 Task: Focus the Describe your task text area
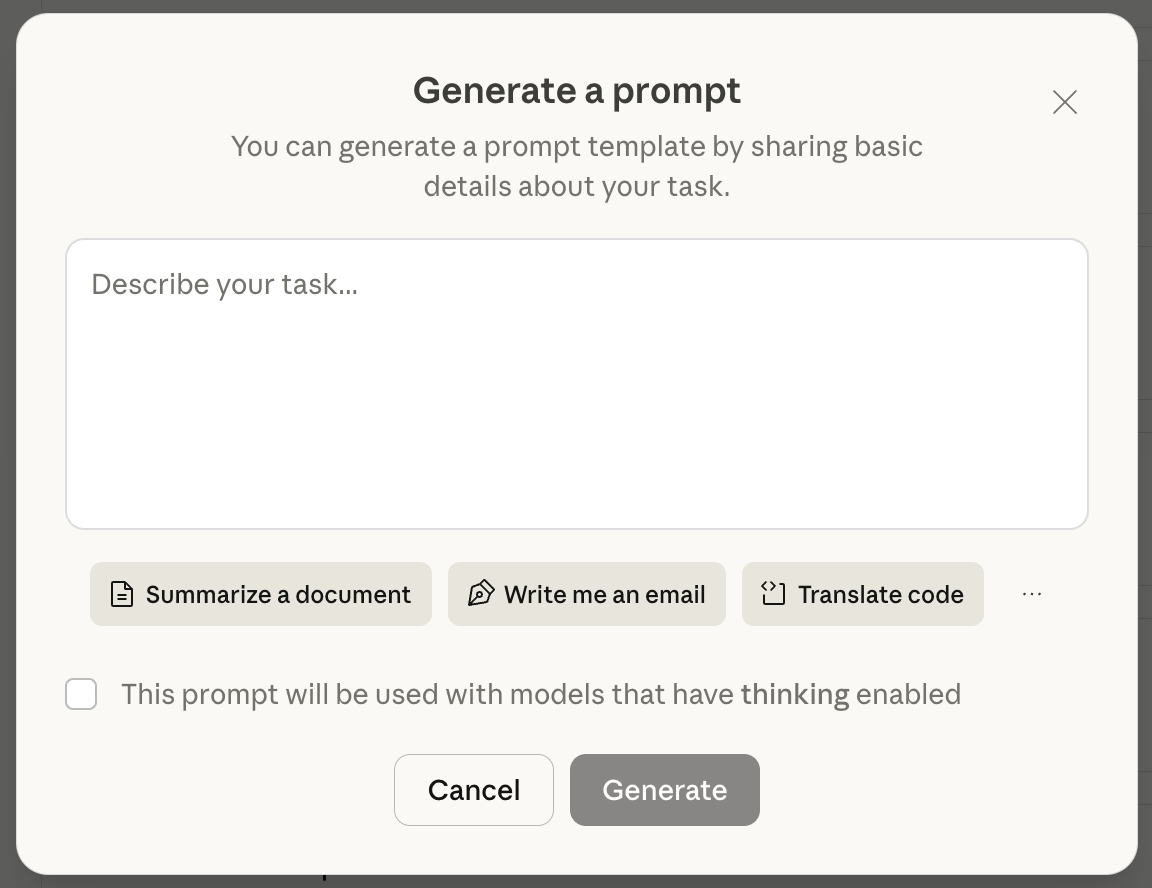576,384
